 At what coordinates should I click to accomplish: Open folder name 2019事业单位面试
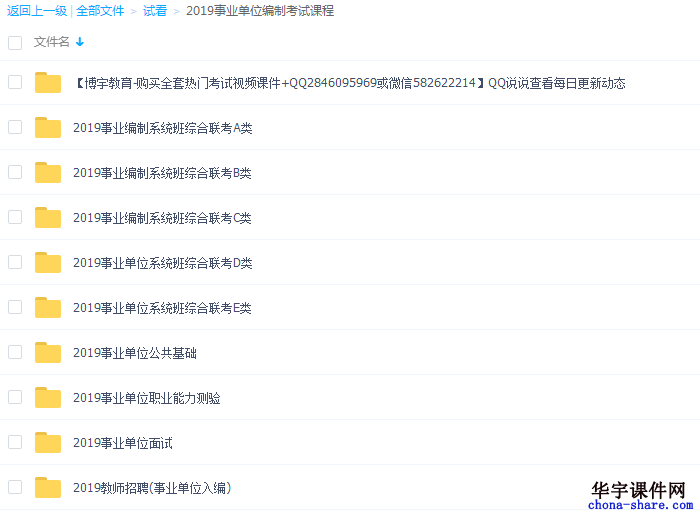(123, 443)
